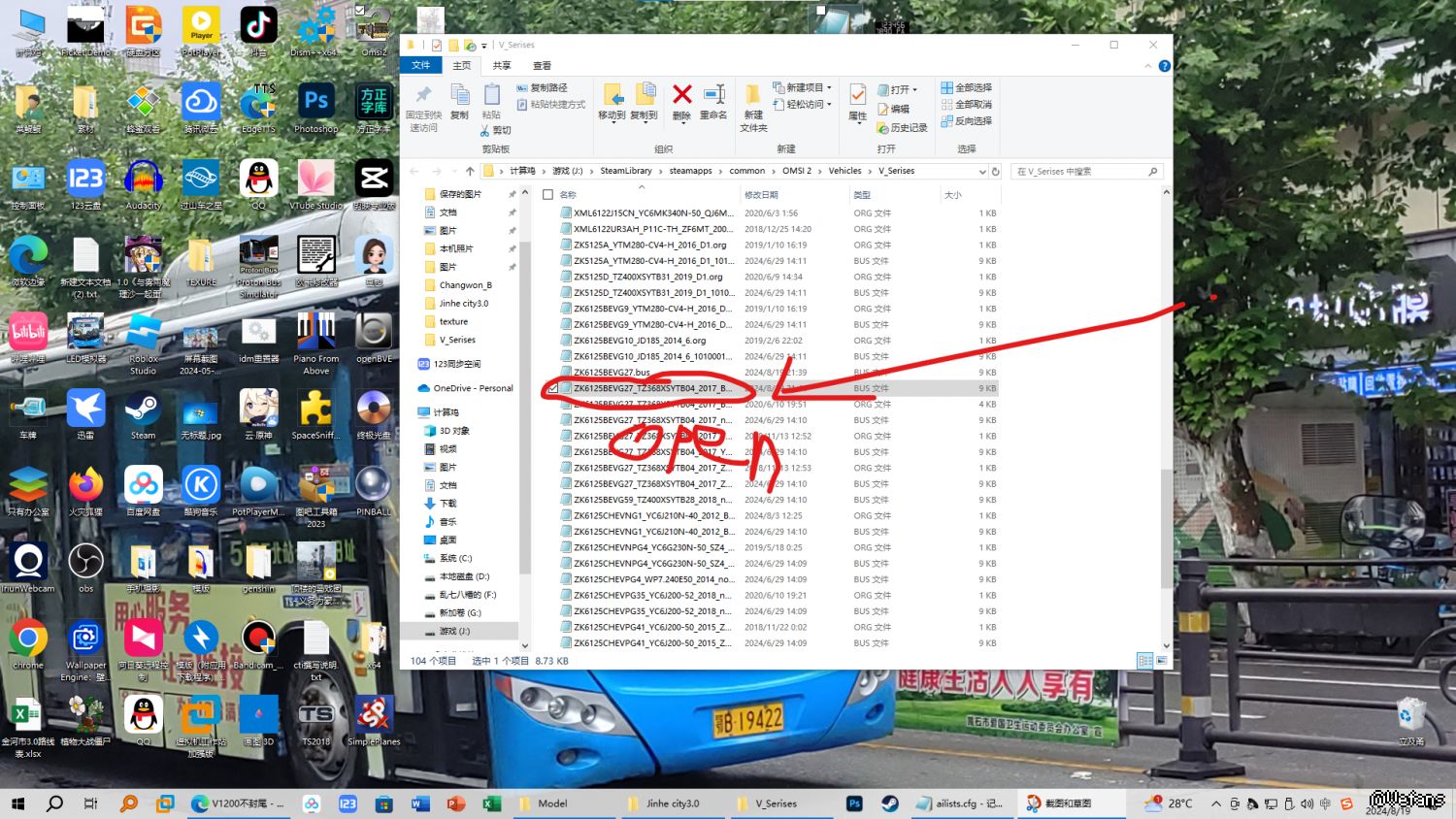Tick the select-all checkbox beside 名称 header
The width and height of the screenshot is (1456, 819).
(548, 195)
